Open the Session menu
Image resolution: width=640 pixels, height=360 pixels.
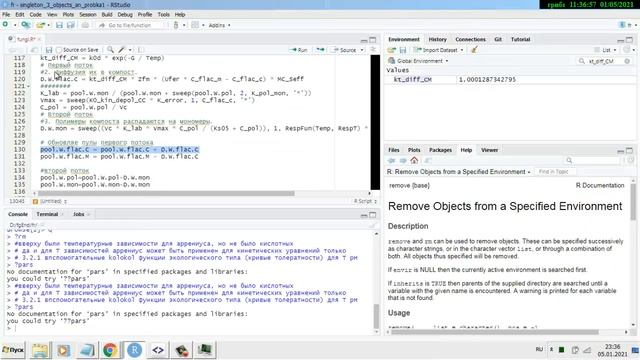coord(88,14)
